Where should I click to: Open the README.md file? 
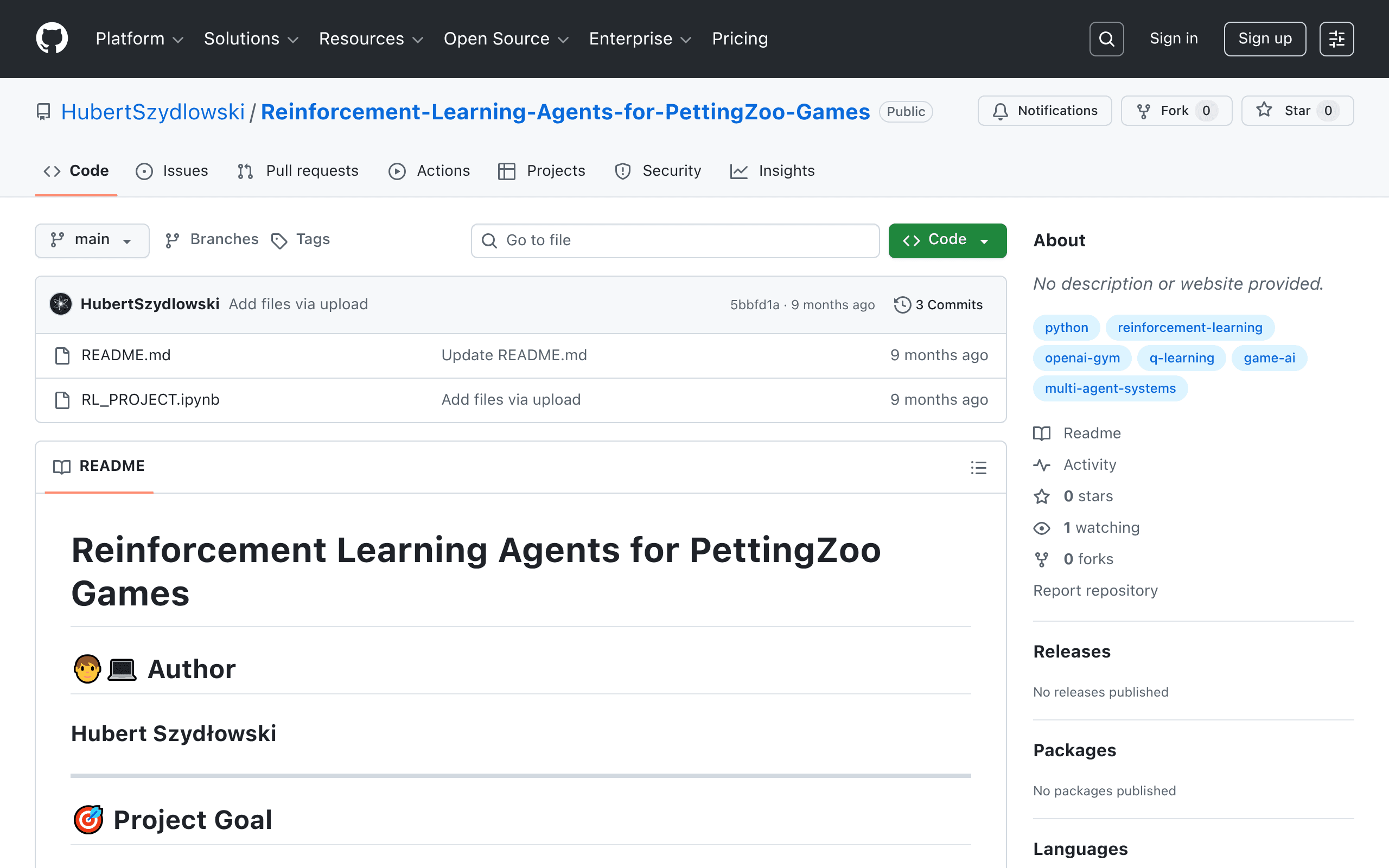(x=126, y=355)
